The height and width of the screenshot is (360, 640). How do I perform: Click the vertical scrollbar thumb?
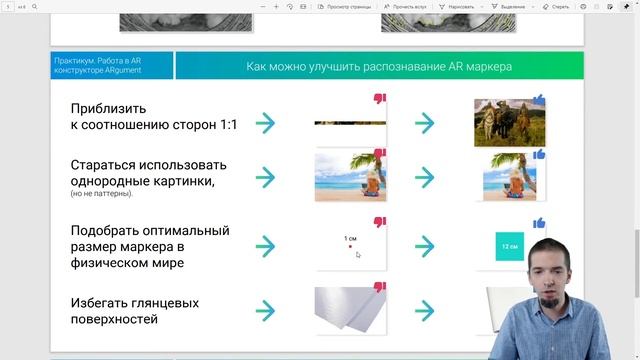point(637,264)
